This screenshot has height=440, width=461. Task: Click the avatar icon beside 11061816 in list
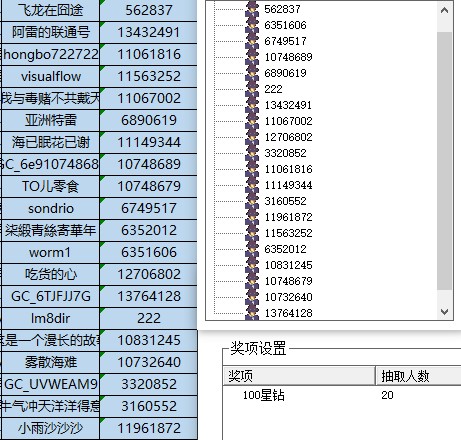tap(252, 169)
